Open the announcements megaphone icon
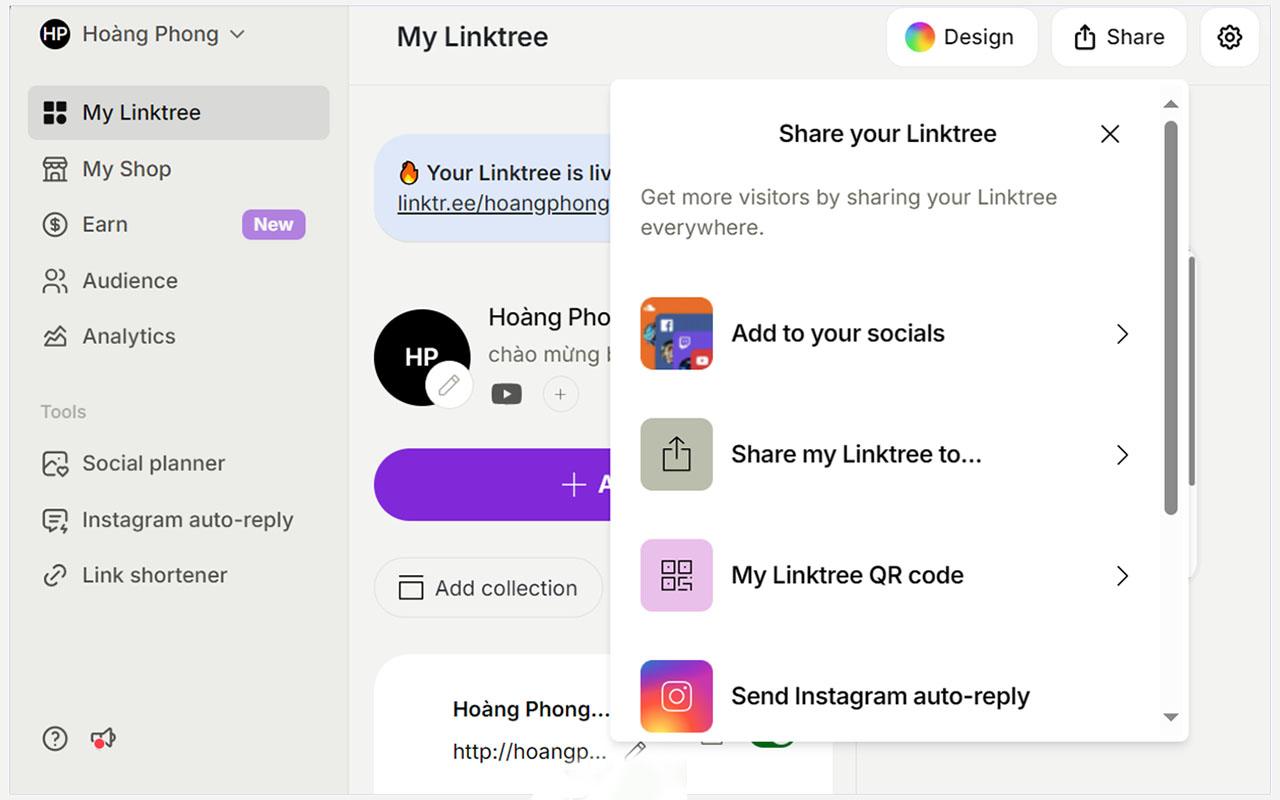1280x800 pixels. [104, 739]
